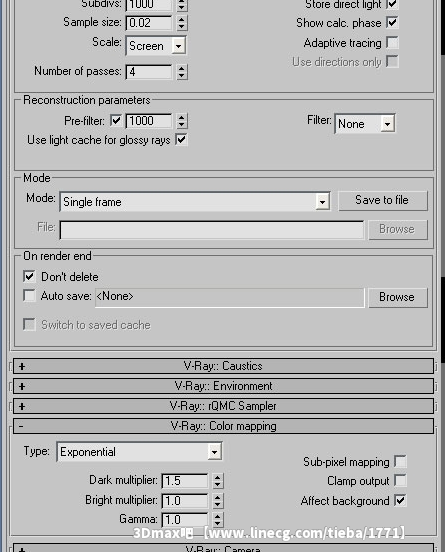This screenshot has height=552, width=445.
Task: Click the Pre-filter value field
Action: pos(149,121)
